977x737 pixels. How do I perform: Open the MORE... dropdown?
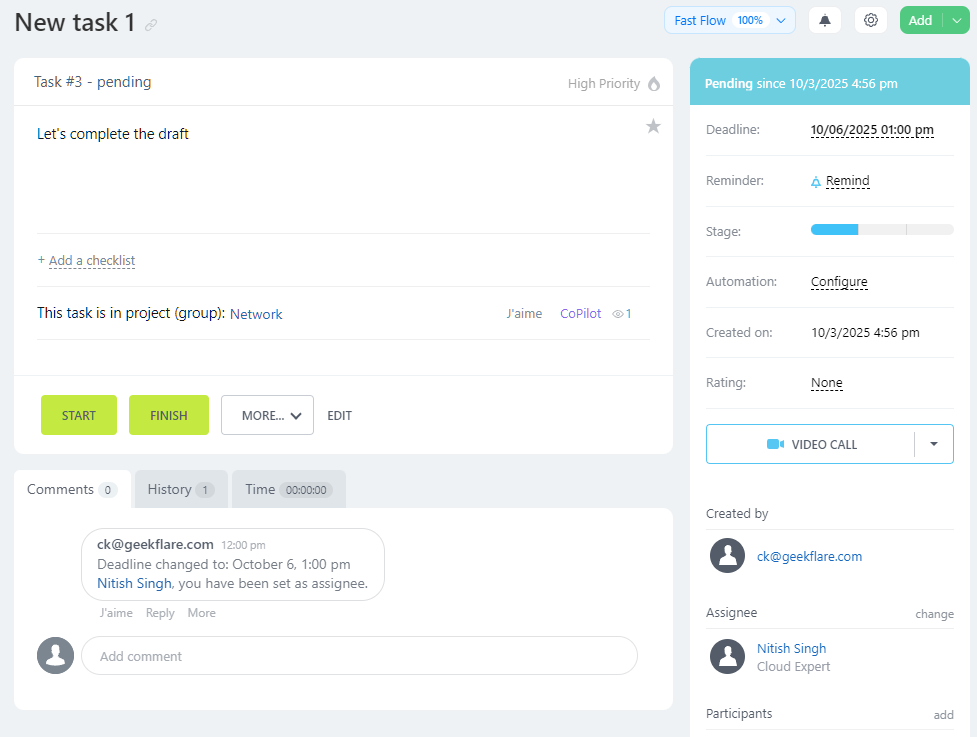267,415
